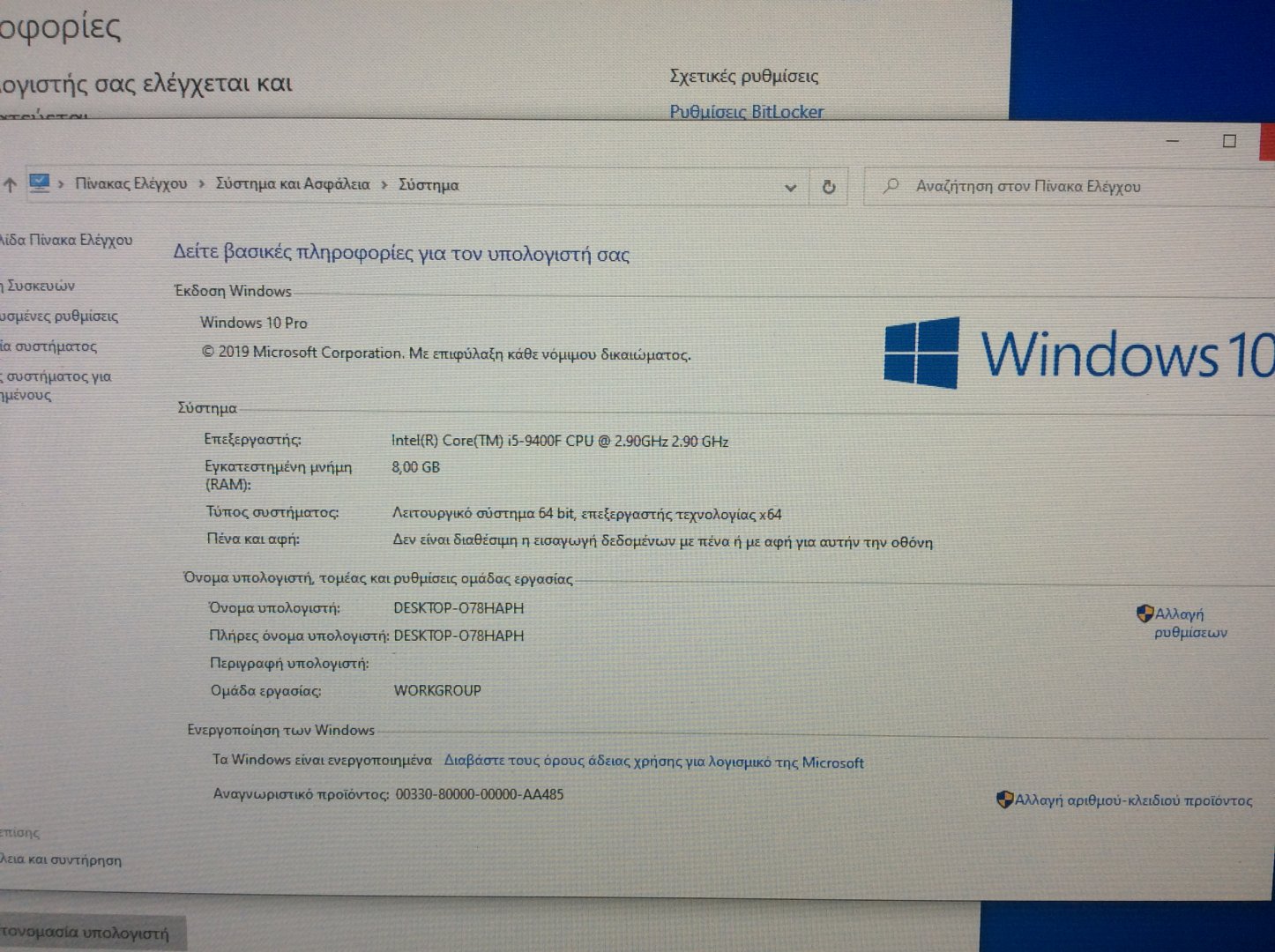This screenshot has width=1275, height=952.
Task: Click the magnifier icon in the search box
Action: (x=891, y=186)
